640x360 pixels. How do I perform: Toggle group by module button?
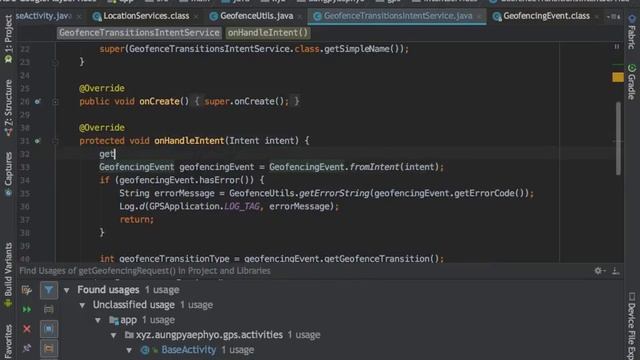point(49,329)
